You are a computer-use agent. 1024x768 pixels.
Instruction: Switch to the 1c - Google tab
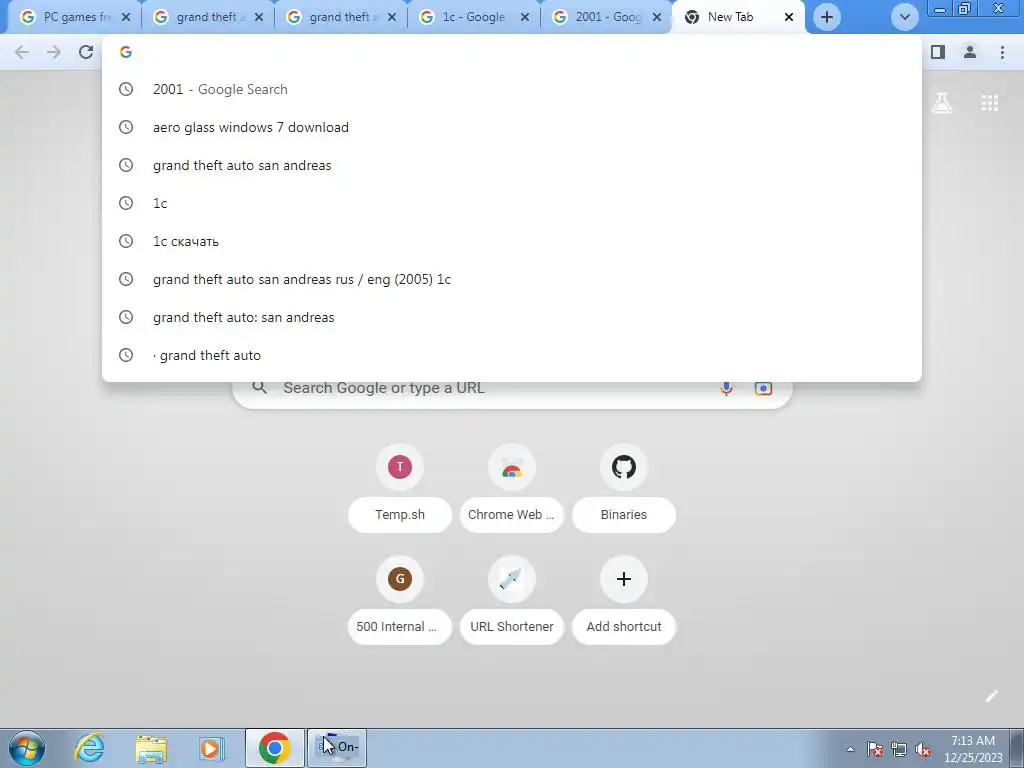pyautogui.click(x=474, y=17)
